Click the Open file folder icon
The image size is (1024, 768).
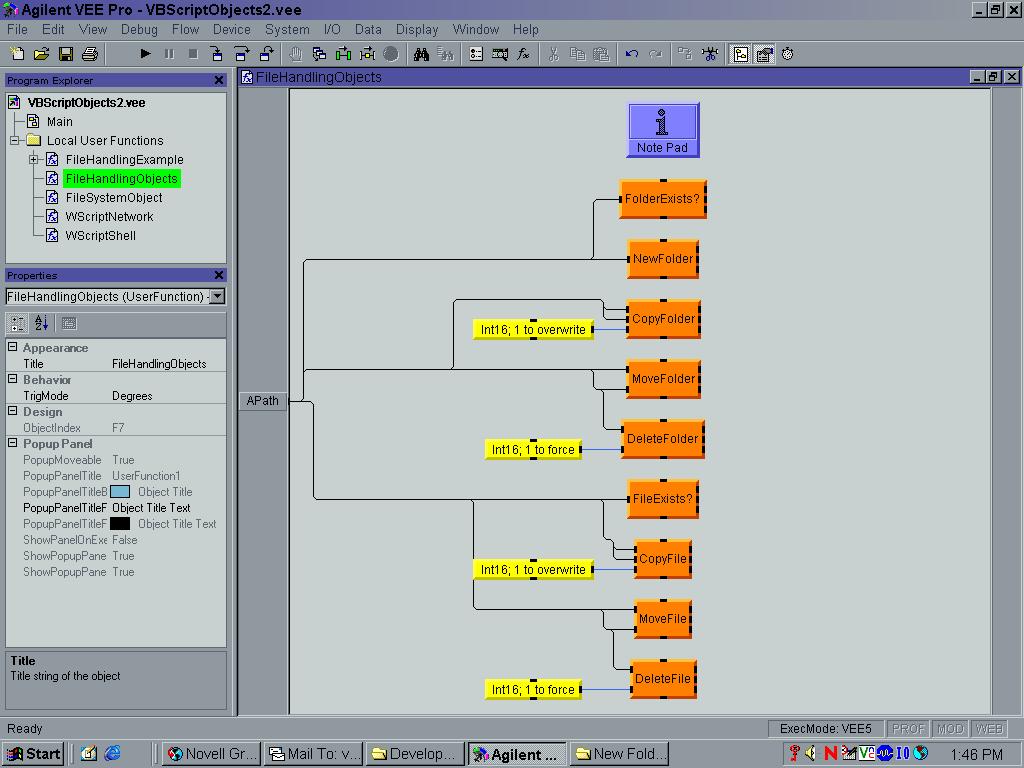42,54
